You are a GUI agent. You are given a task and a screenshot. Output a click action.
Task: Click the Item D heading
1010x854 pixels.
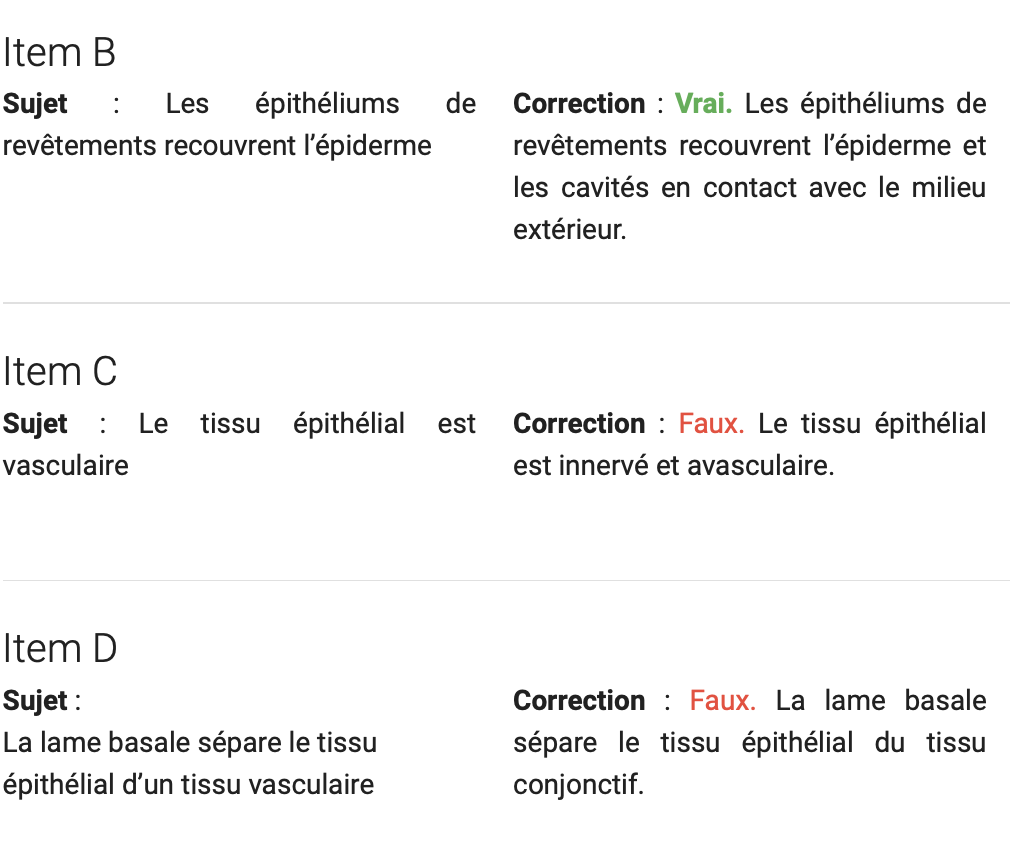pos(60,649)
